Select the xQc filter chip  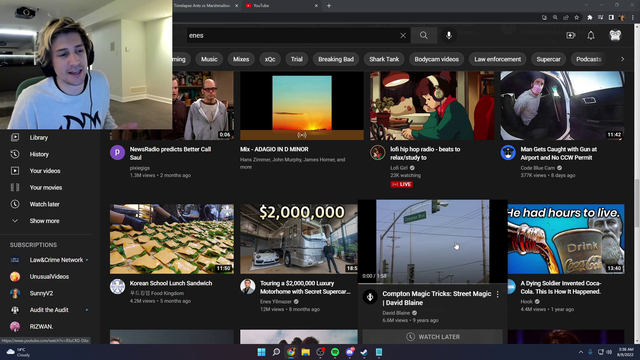coord(270,59)
